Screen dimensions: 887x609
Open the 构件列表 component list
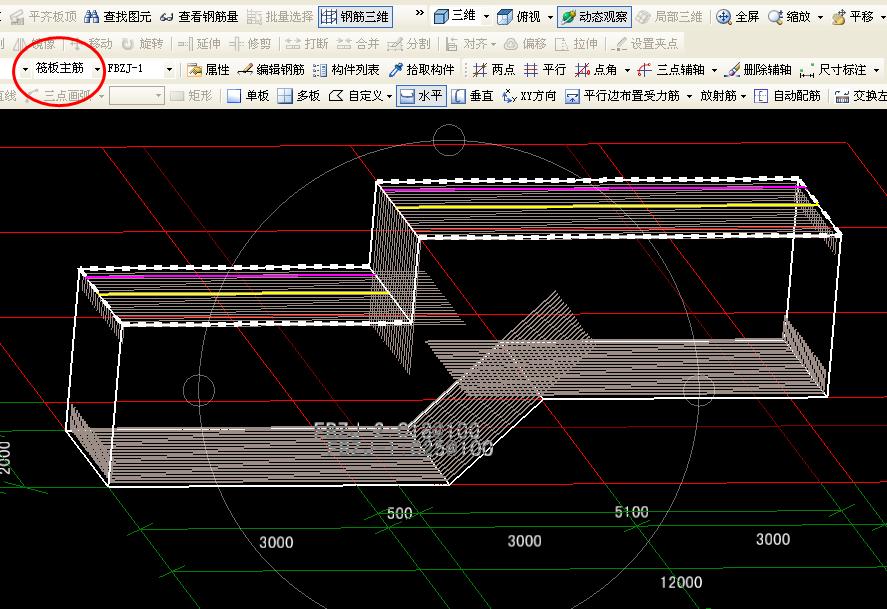[x=346, y=70]
